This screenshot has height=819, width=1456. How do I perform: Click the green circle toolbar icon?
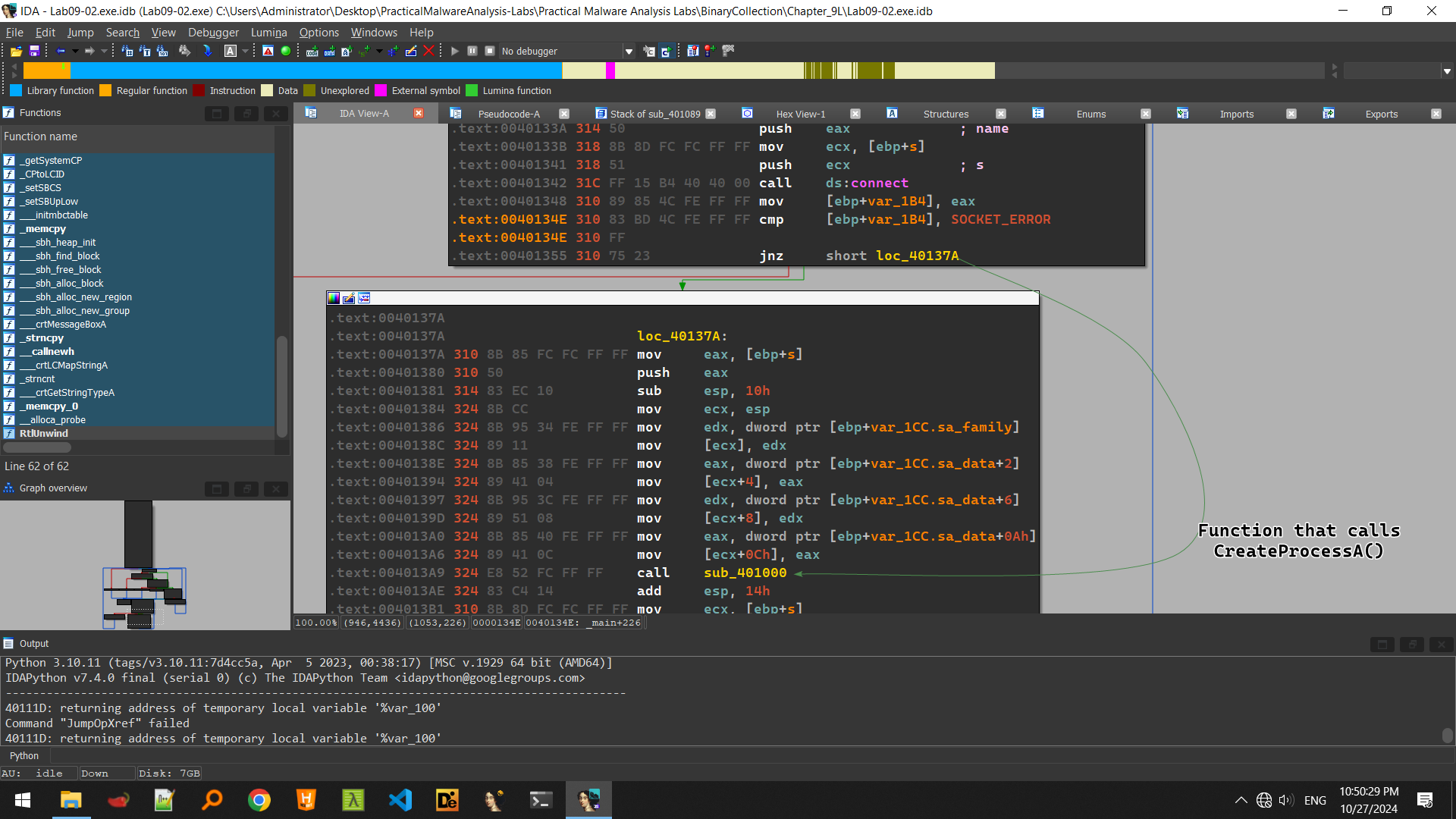click(286, 51)
